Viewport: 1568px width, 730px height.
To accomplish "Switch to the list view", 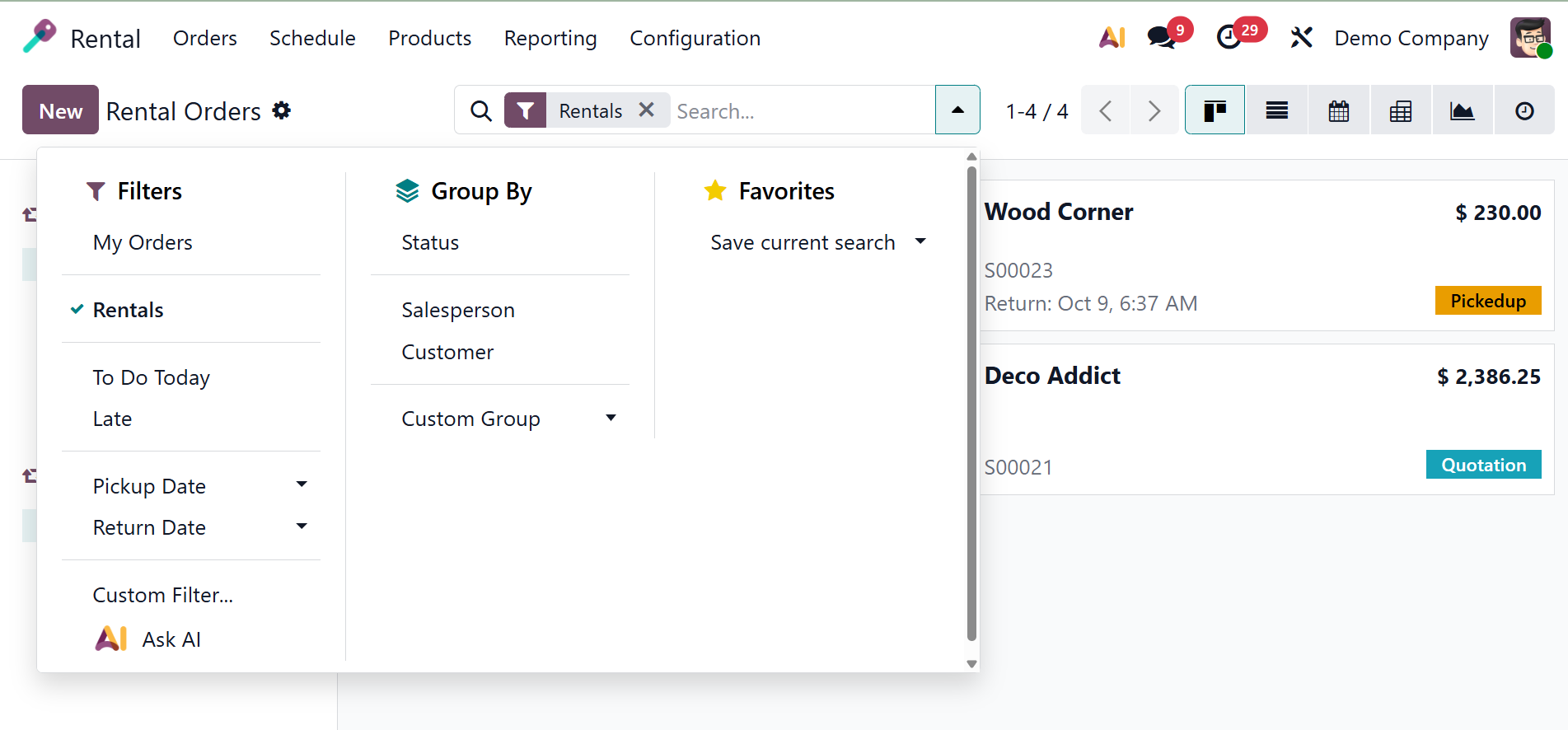I will coord(1276,110).
